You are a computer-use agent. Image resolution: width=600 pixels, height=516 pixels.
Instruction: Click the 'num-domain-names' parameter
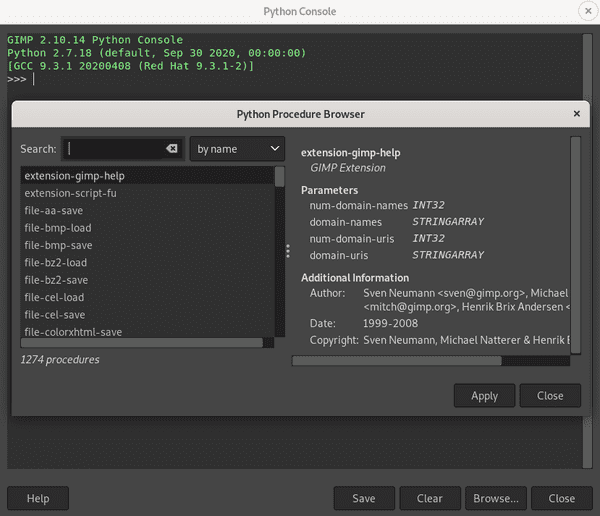click(x=359, y=206)
